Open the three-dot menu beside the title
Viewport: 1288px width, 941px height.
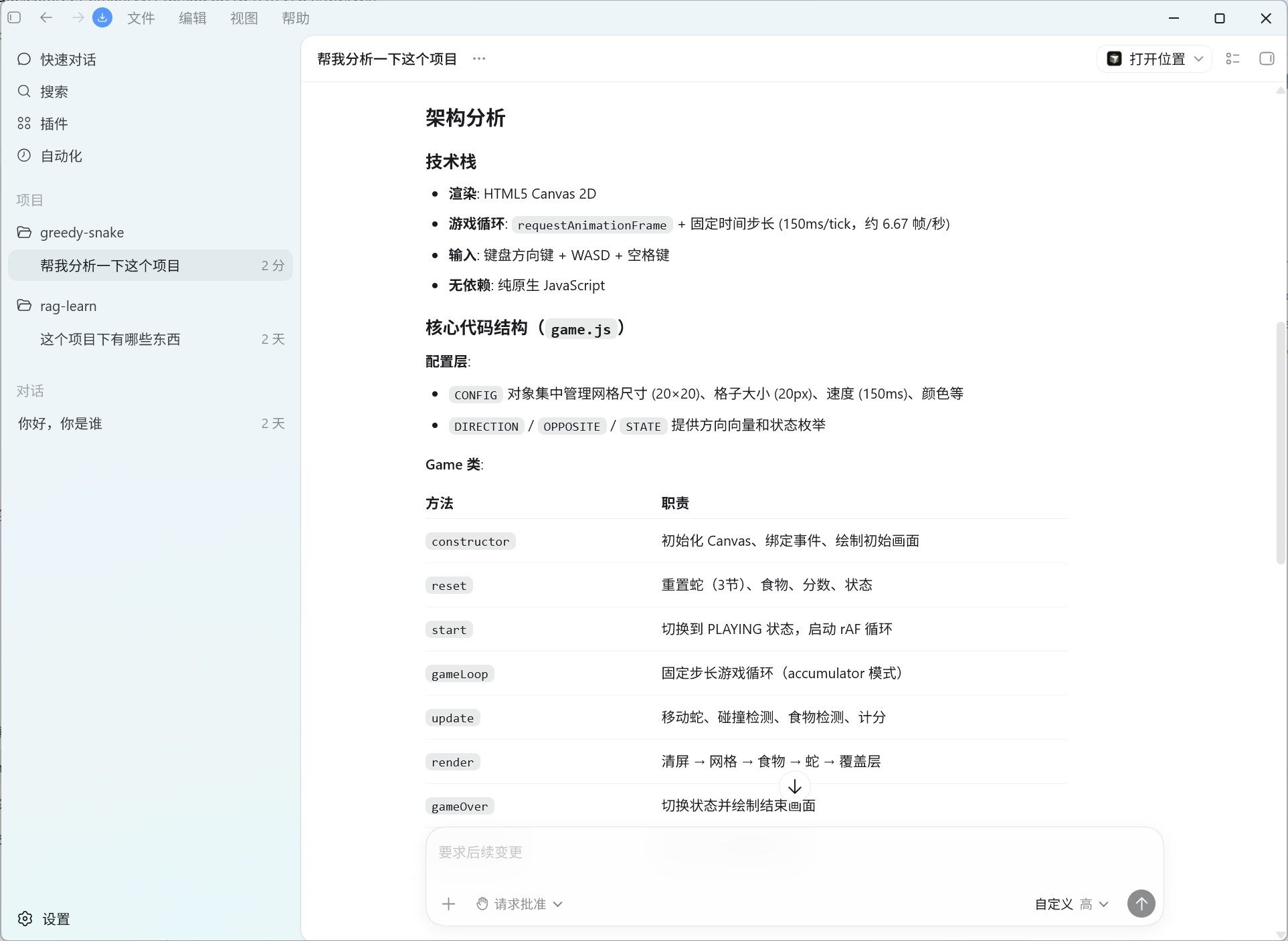479,59
